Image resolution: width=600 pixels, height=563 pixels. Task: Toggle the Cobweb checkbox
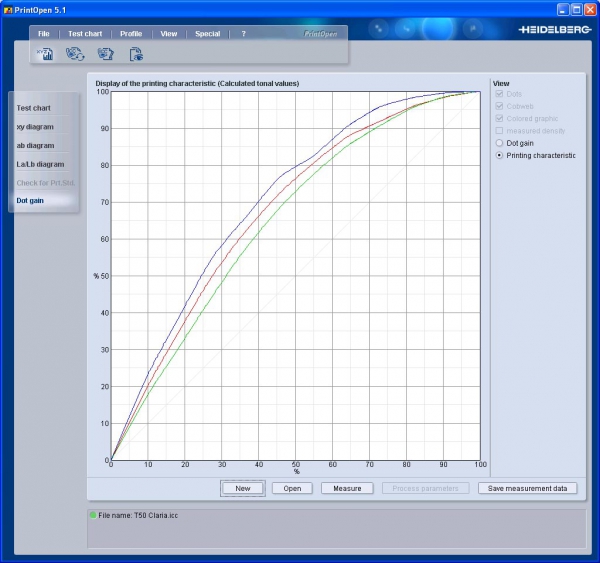pos(499,106)
